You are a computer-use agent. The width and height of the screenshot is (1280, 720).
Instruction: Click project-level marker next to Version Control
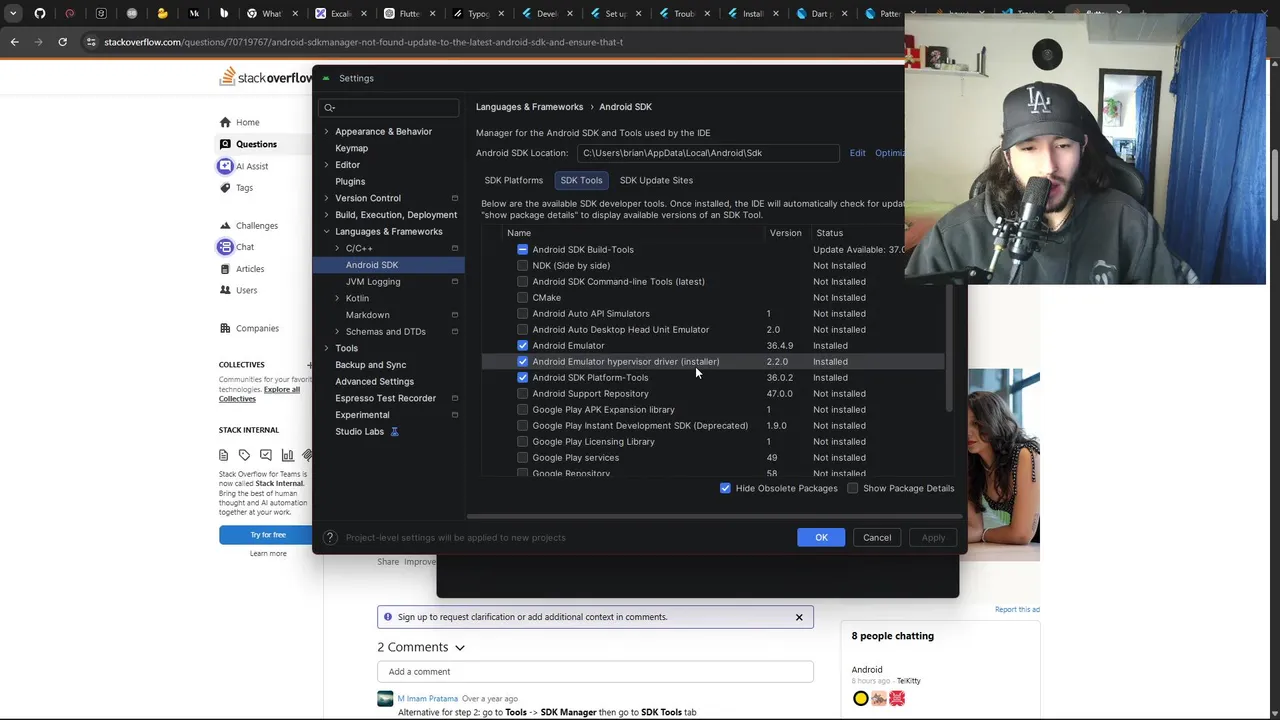pyautogui.click(x=455, y=198)
